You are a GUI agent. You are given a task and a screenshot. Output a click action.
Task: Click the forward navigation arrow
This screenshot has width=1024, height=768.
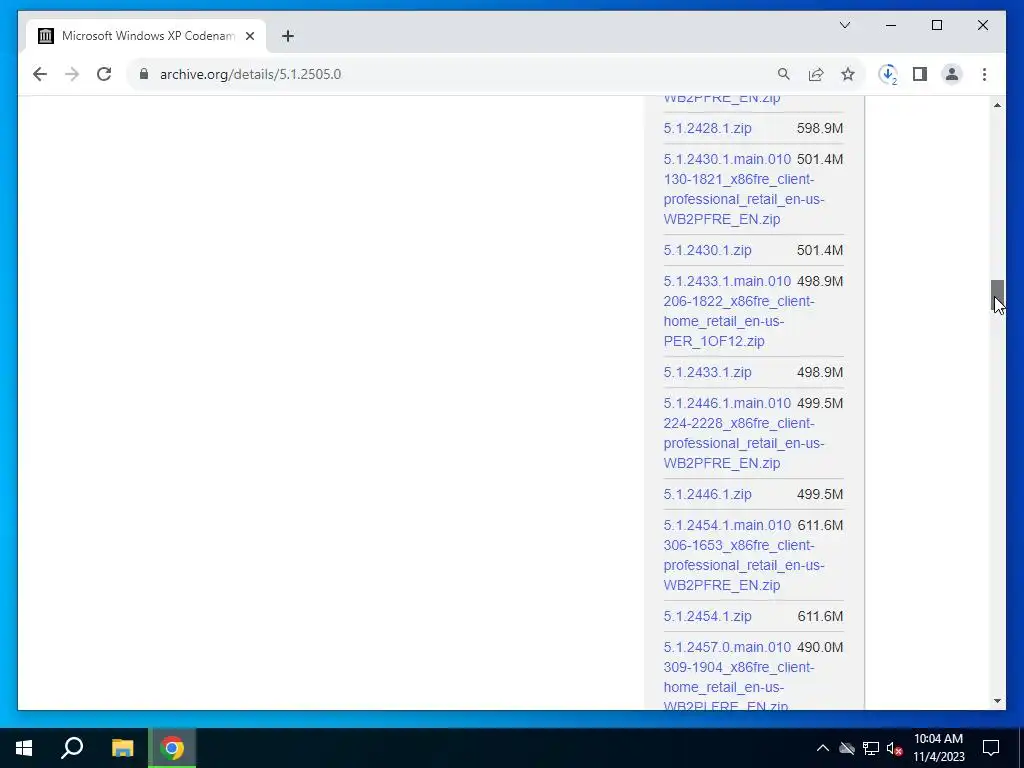[72, 74]
